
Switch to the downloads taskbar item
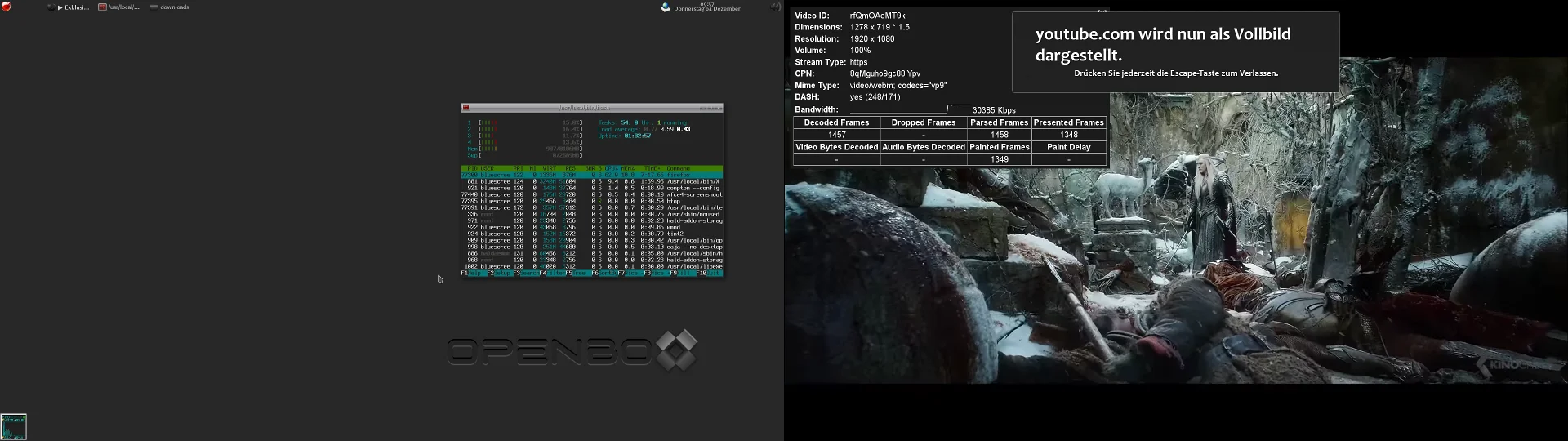tap(170, 7)
